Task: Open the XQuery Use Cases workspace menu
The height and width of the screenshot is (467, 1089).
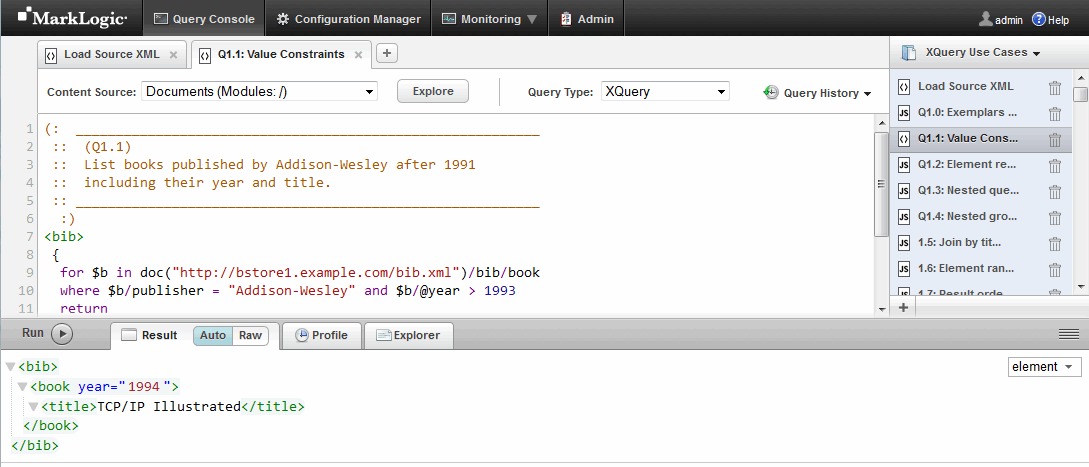Action: click(982, 53)
